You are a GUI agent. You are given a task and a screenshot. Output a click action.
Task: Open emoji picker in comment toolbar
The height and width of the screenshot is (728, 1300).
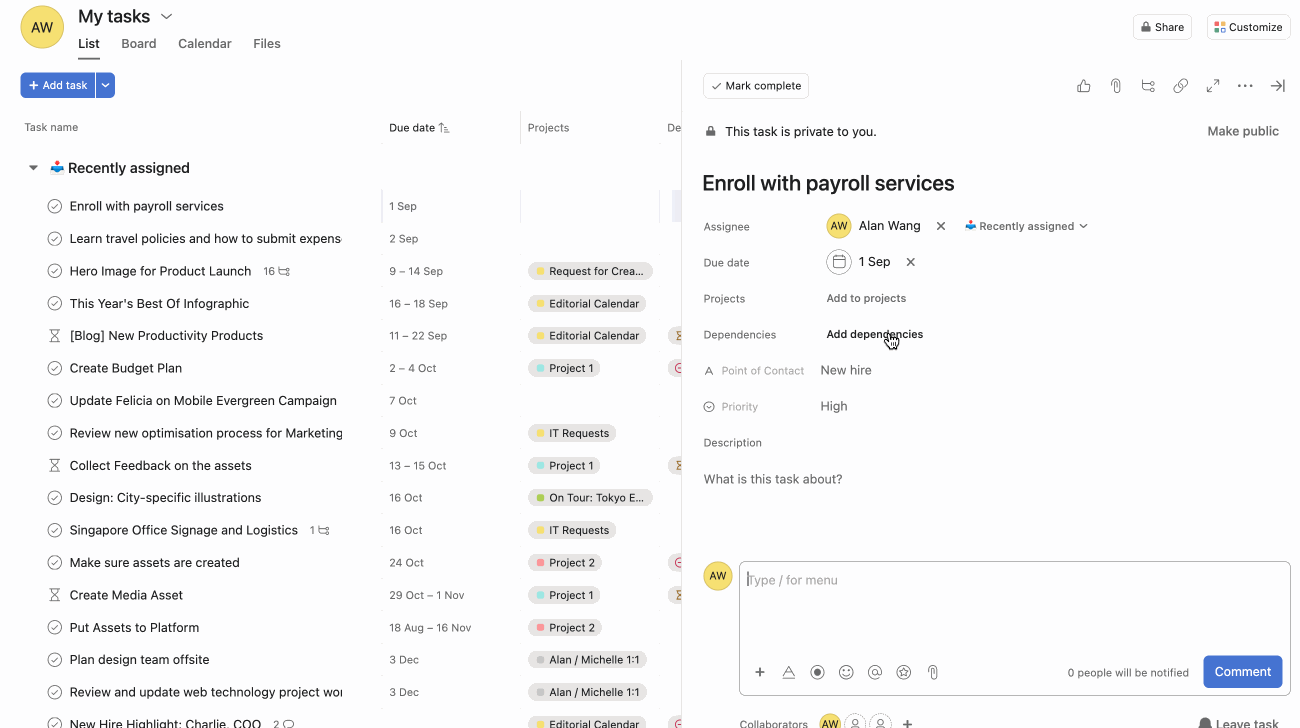pyautogui.click(x=846, y=673)
